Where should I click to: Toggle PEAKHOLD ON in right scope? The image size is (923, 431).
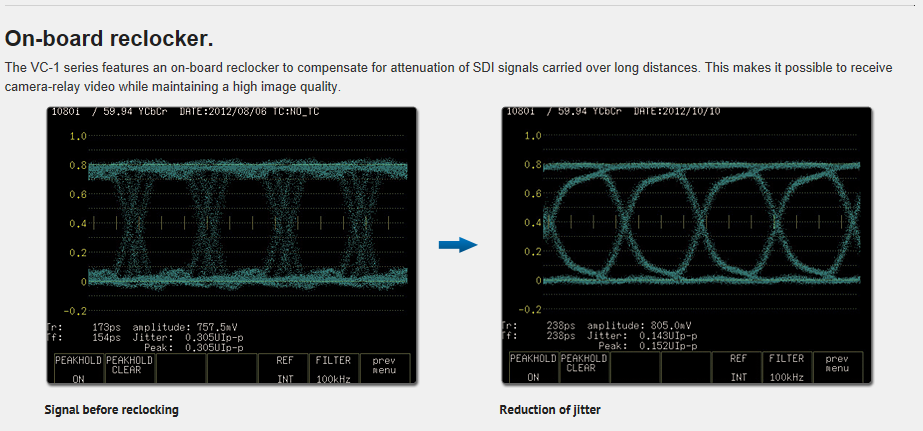coord(533,367)
